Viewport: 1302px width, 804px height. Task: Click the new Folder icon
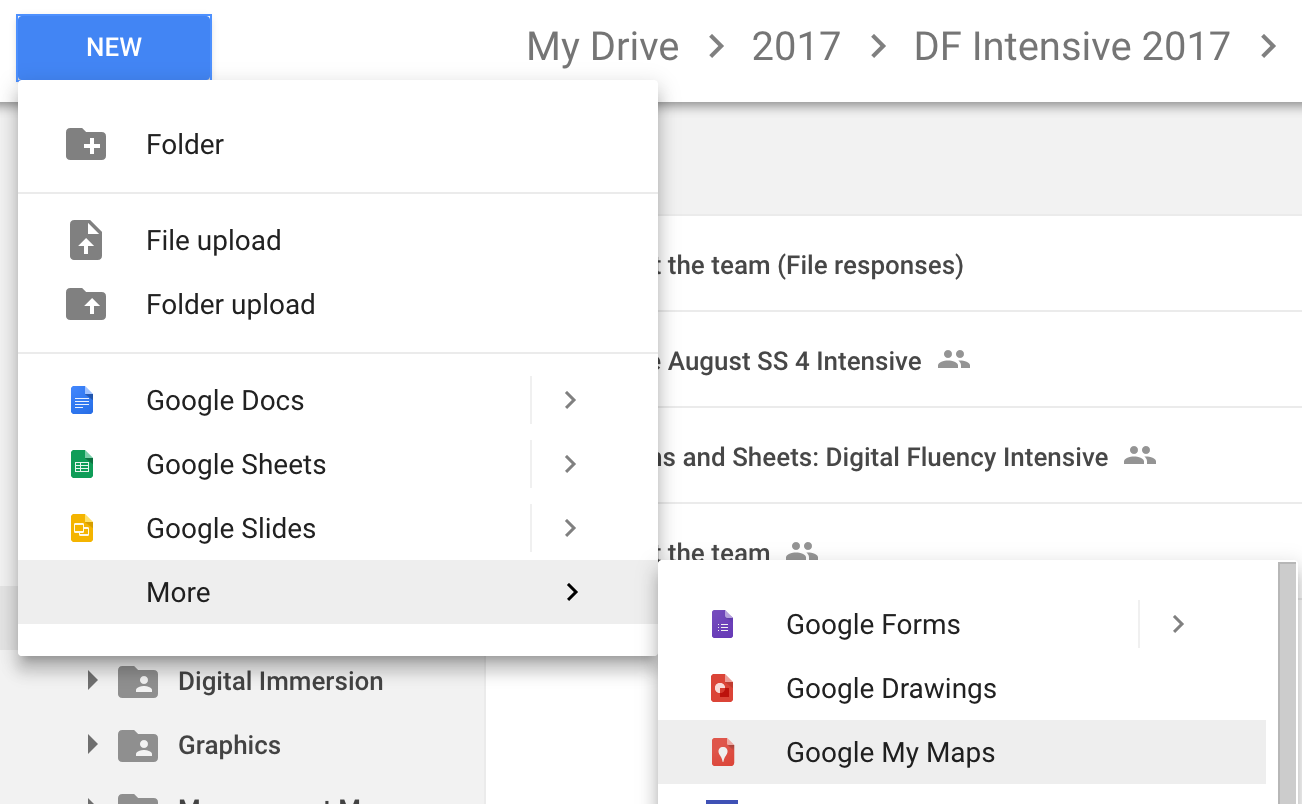[86, 144]
